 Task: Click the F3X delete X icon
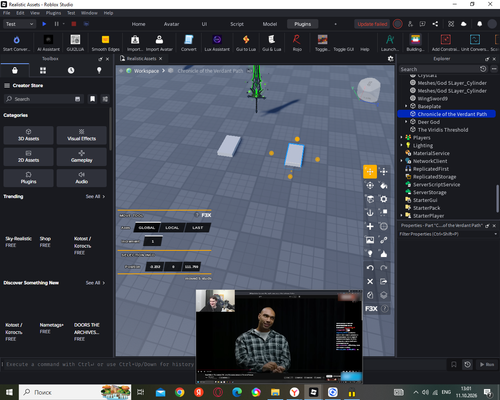coord(370,281)
